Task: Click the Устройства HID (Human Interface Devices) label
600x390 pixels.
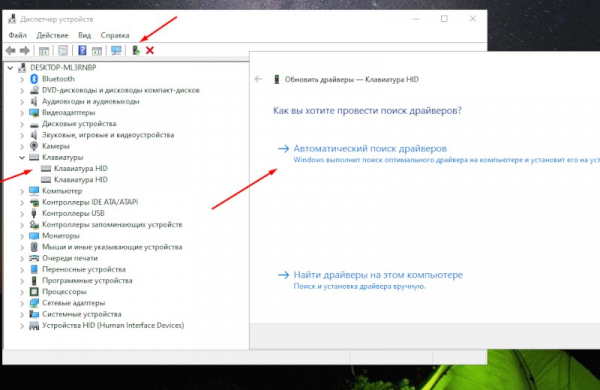Action: coord(113,325)
